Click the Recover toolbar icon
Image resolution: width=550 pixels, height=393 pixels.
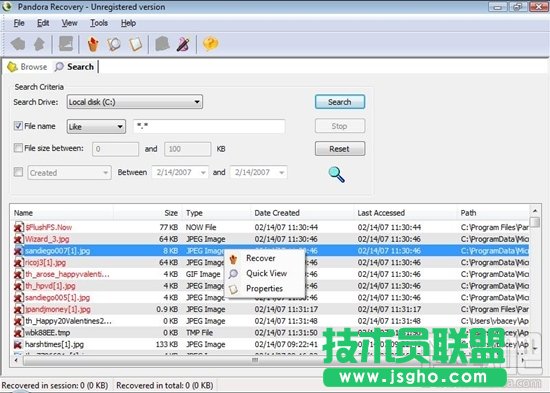[x=93, y=44]
